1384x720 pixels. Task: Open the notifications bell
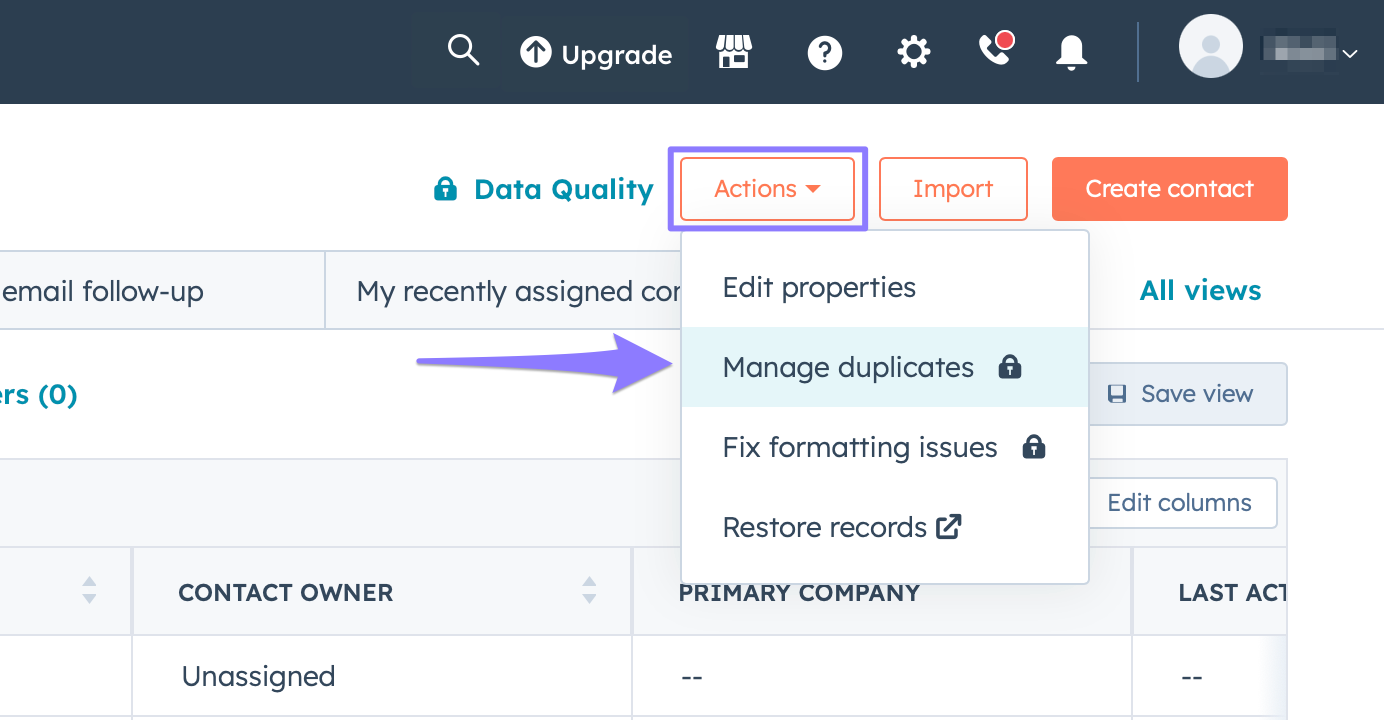coord(1070,52)
